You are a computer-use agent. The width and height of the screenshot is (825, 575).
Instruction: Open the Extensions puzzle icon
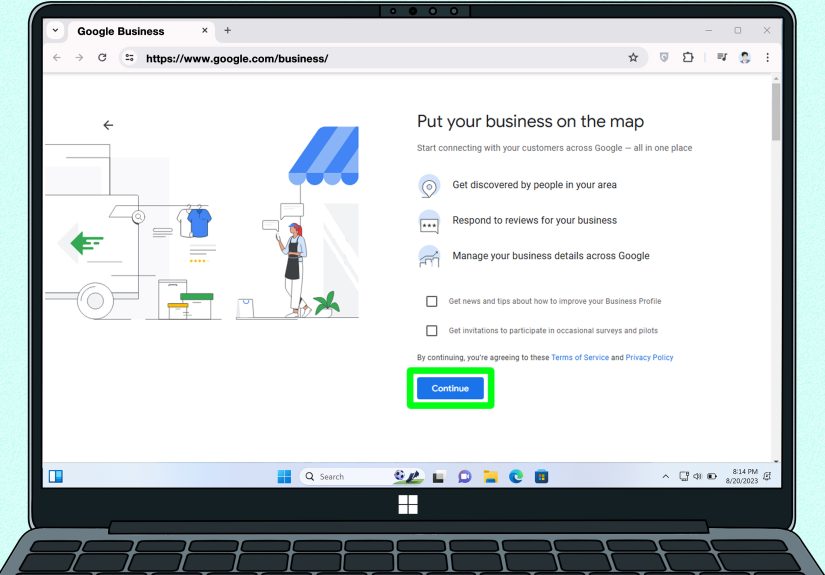tap(688, 57)
